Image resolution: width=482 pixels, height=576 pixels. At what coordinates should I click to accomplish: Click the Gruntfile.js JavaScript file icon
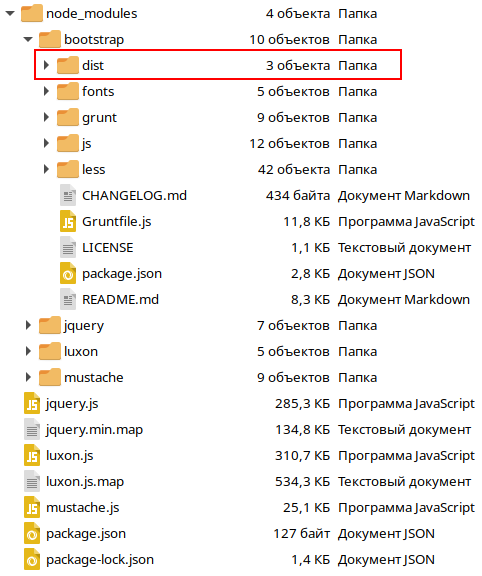[68, 222]
